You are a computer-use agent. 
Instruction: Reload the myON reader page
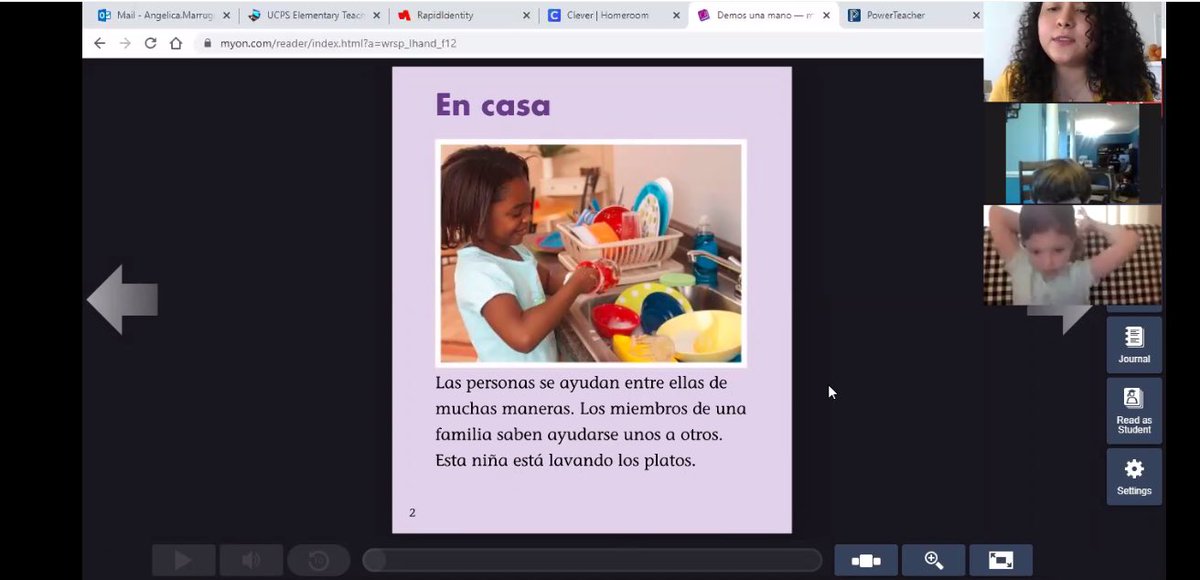click(150, 43)
